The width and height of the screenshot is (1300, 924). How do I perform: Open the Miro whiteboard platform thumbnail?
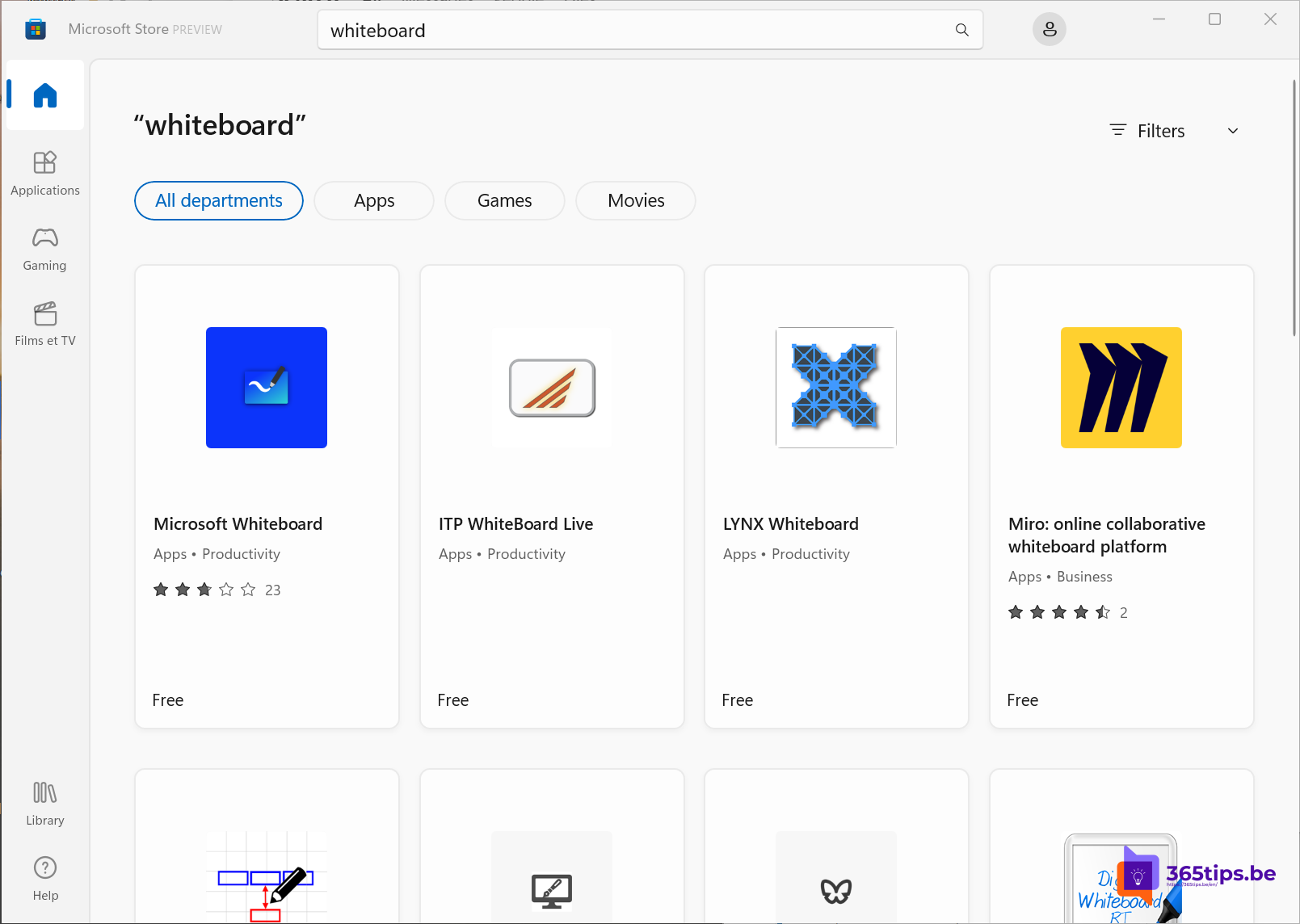point(1121,388)
